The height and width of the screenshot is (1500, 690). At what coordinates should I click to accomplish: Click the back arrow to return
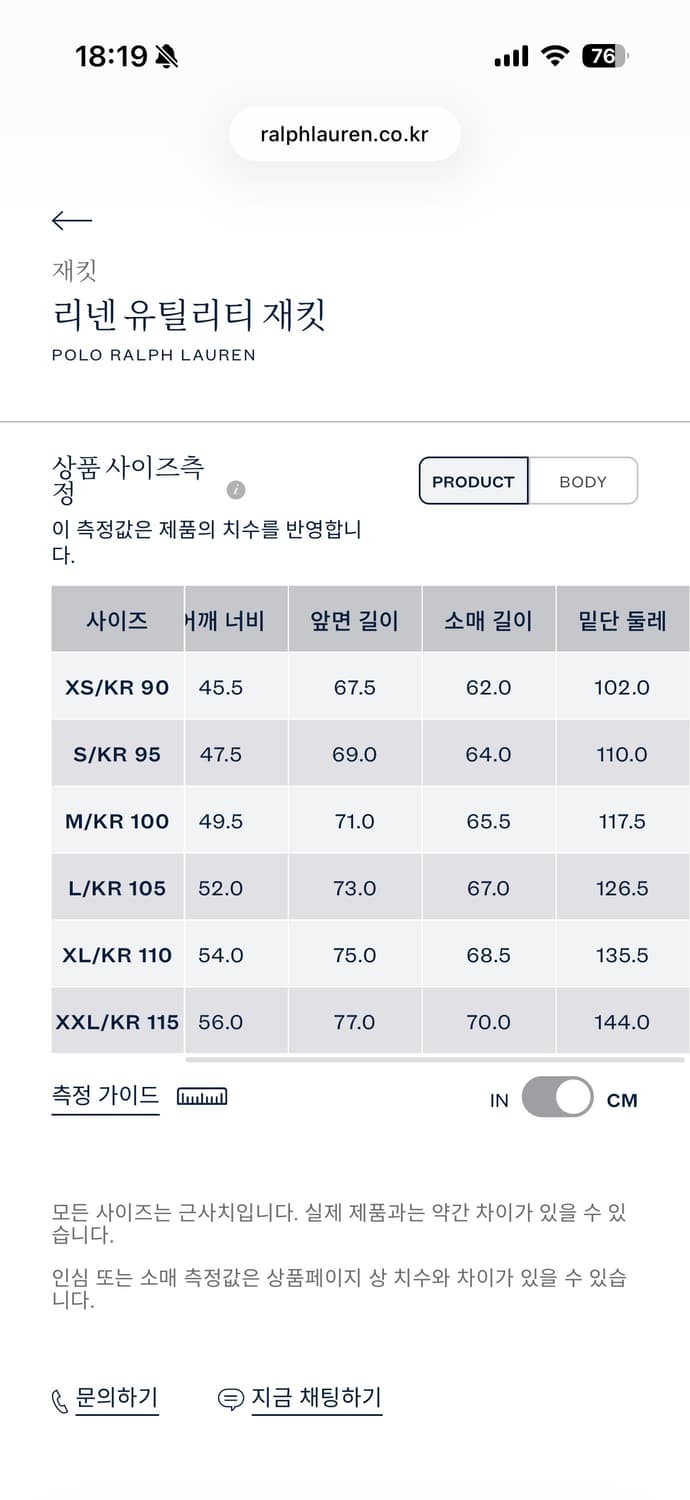(x=70, y=220)
